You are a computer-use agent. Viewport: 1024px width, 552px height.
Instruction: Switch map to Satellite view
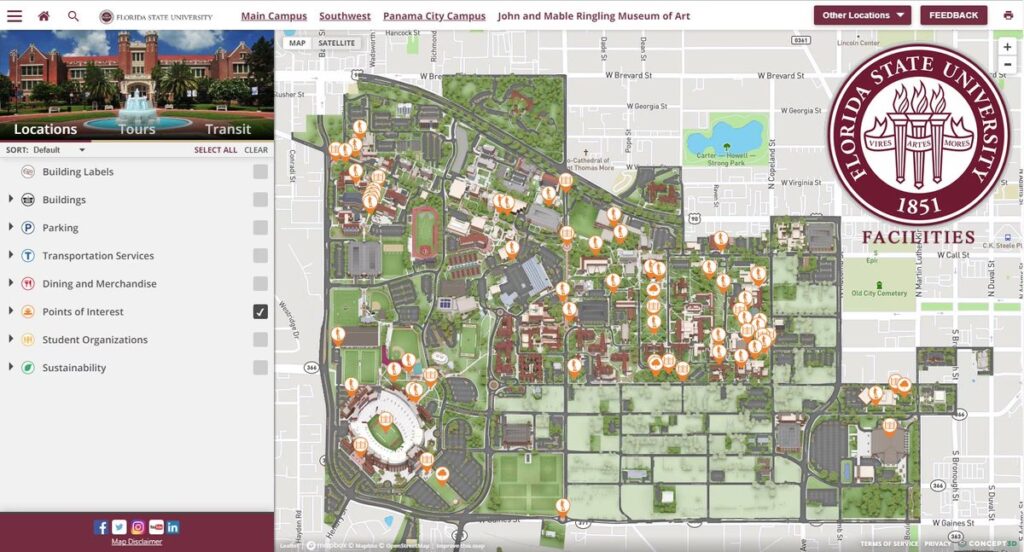336,43
